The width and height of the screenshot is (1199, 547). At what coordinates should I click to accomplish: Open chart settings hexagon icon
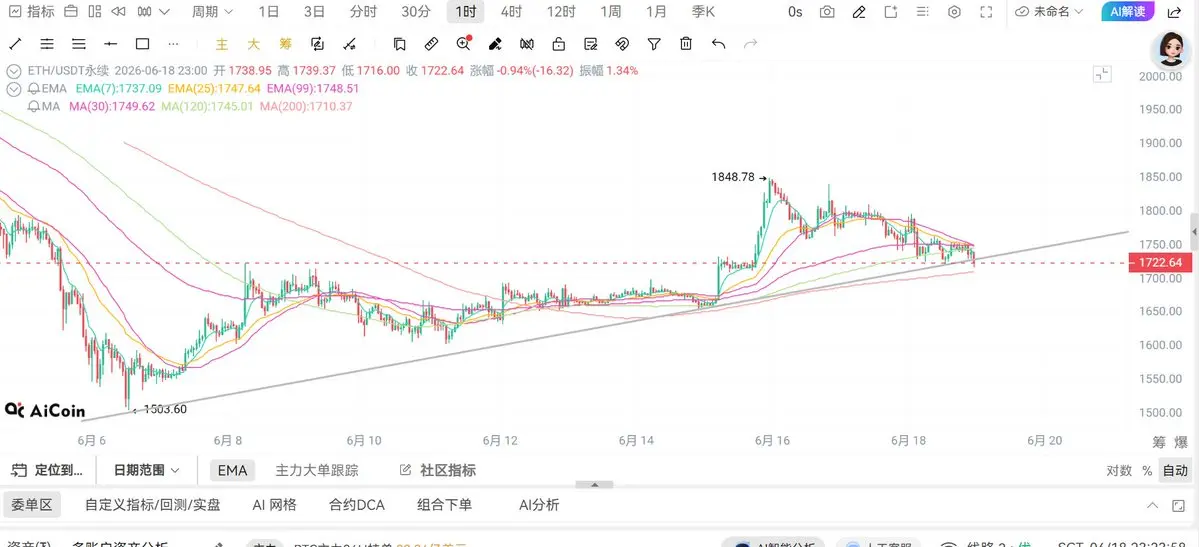pyautogui.click(x=954, y=11)
